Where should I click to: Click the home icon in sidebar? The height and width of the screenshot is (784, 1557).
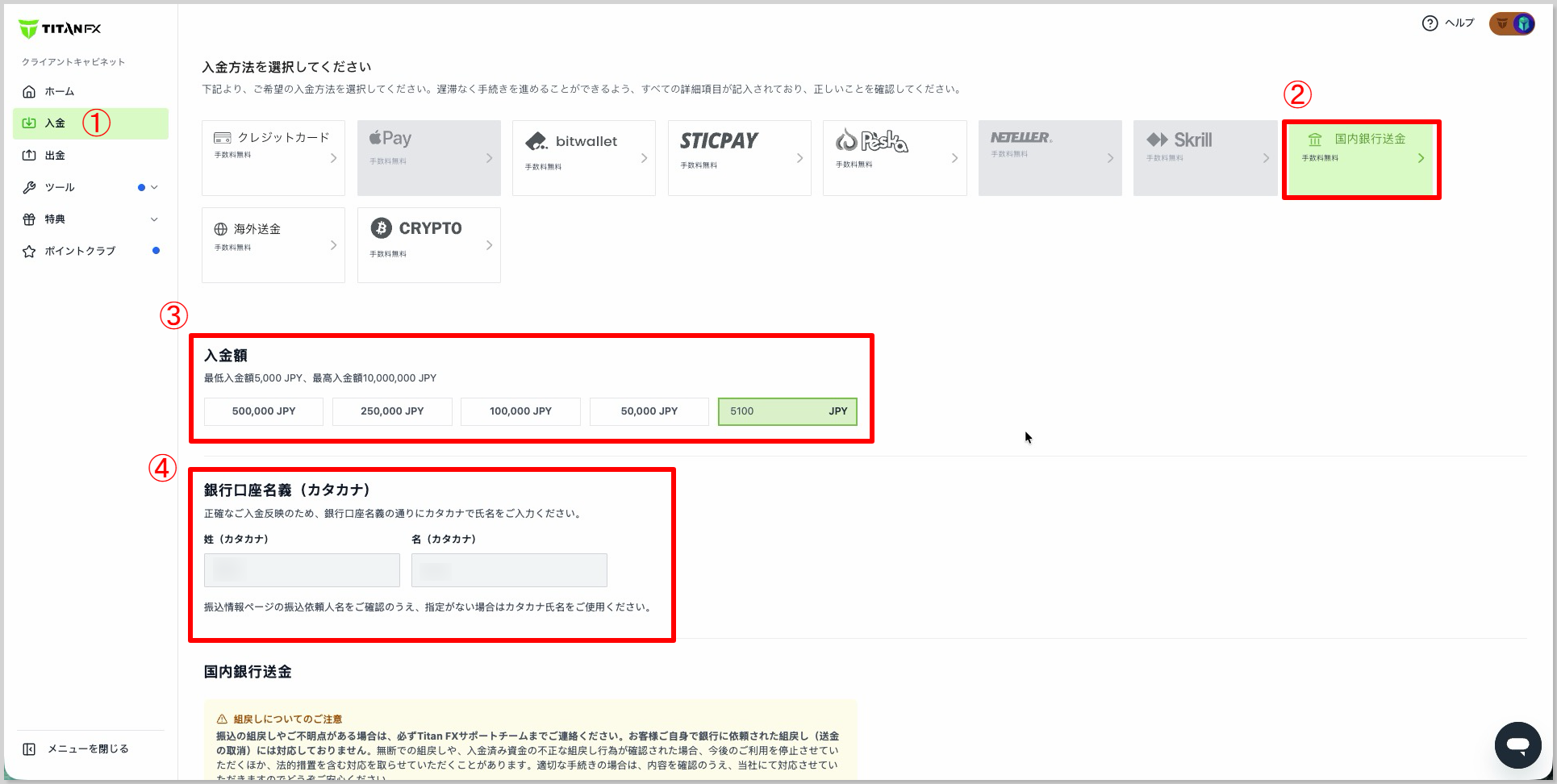click(29, 91)
